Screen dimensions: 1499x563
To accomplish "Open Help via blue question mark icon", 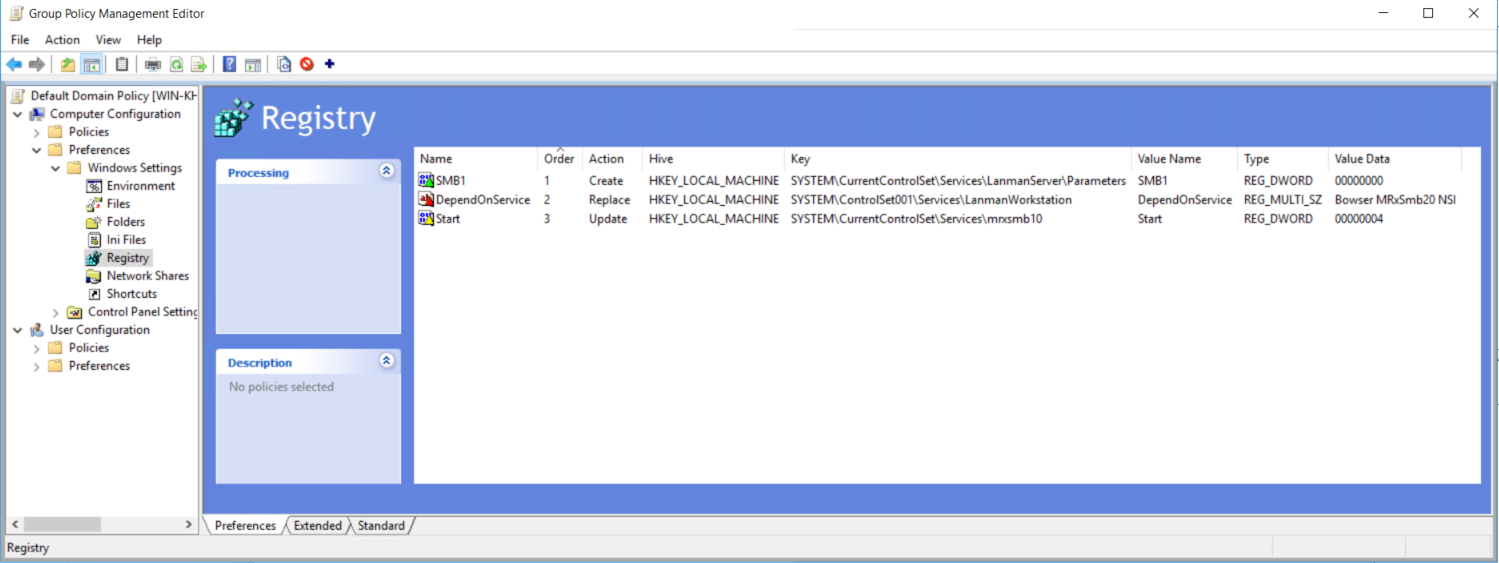I will click(230, 65).
